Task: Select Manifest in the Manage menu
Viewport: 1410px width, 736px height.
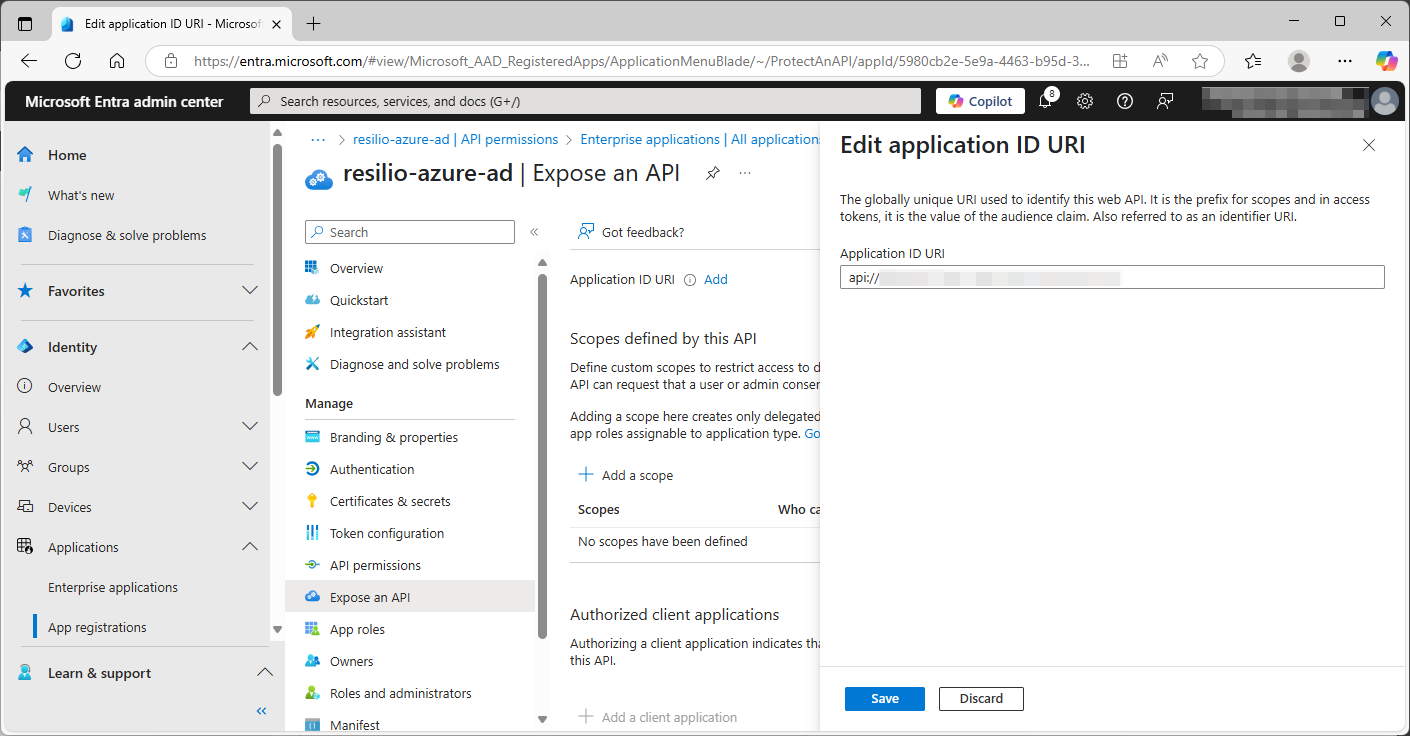Action: coord(354,724)
